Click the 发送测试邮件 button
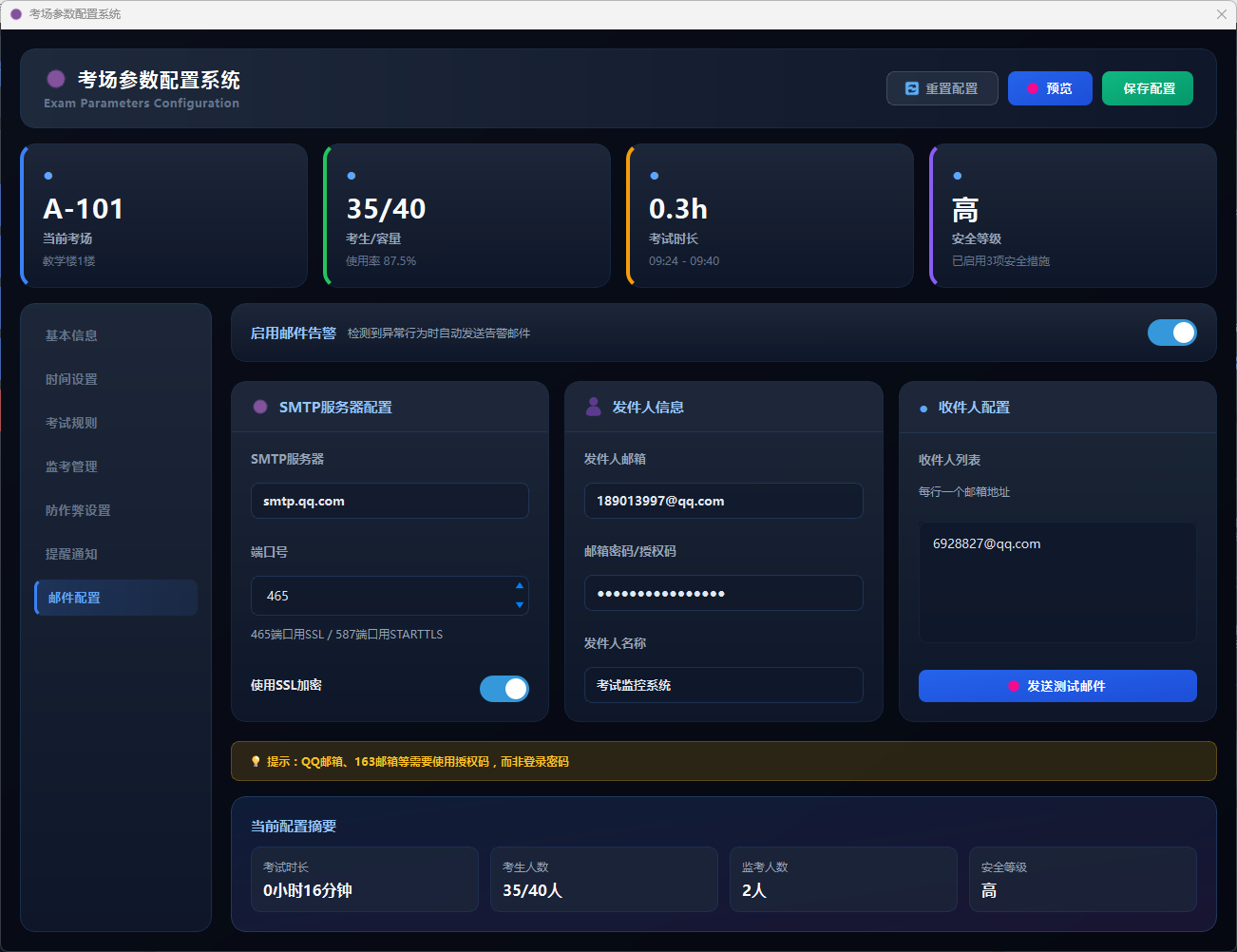Image resolution: width=1237 pixels, height=952 pixels. click(x=1056, y=686)
